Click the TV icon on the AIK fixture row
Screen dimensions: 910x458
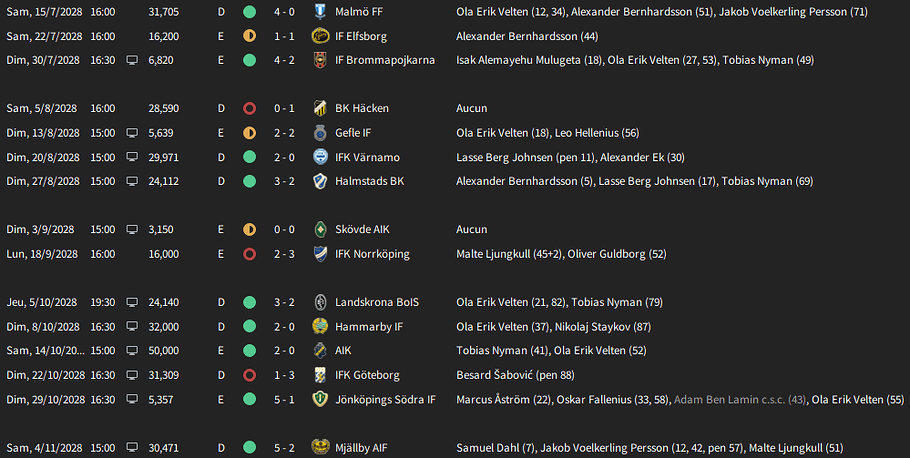pyautogui.click(x=132, y=351)
